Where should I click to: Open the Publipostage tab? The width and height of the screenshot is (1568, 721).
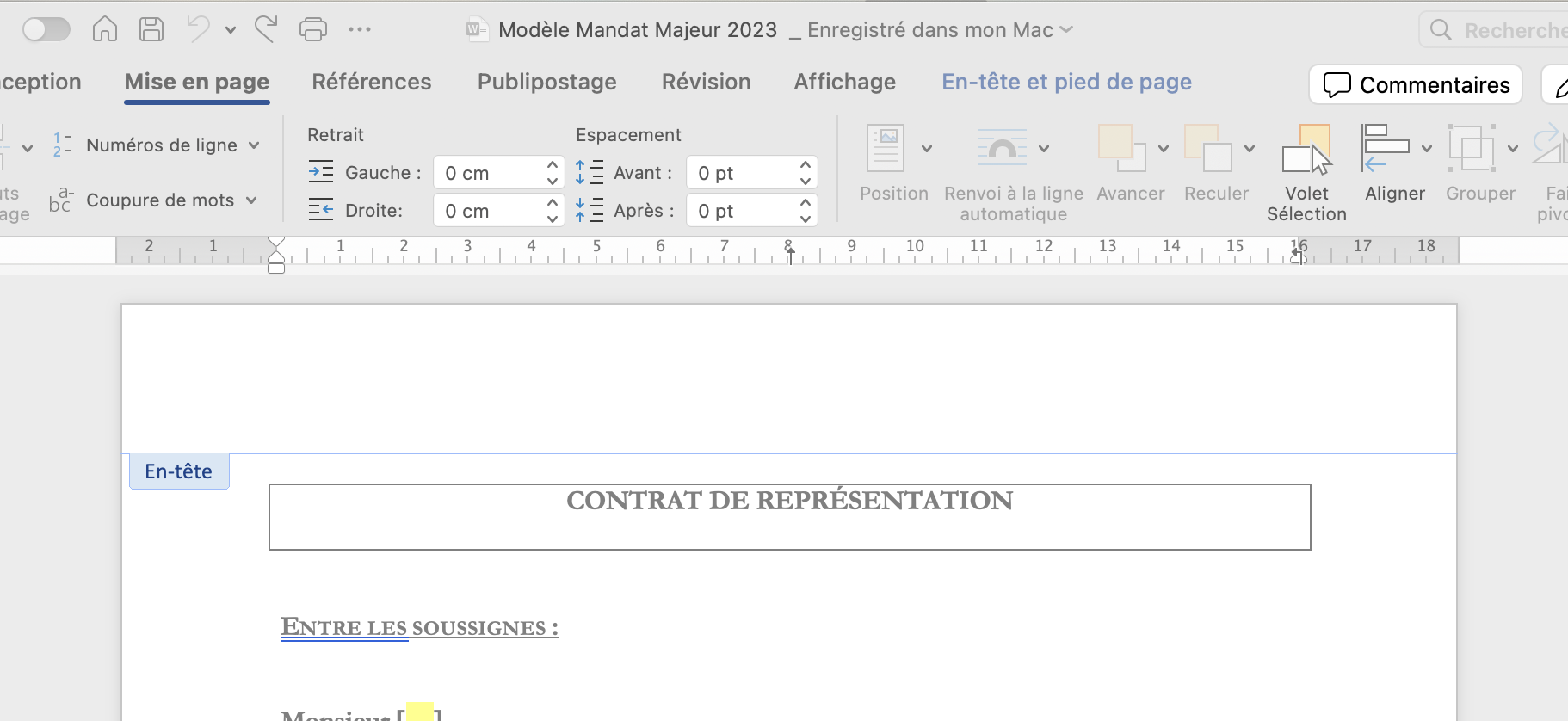pyautogui.click(x=547, y=83)
